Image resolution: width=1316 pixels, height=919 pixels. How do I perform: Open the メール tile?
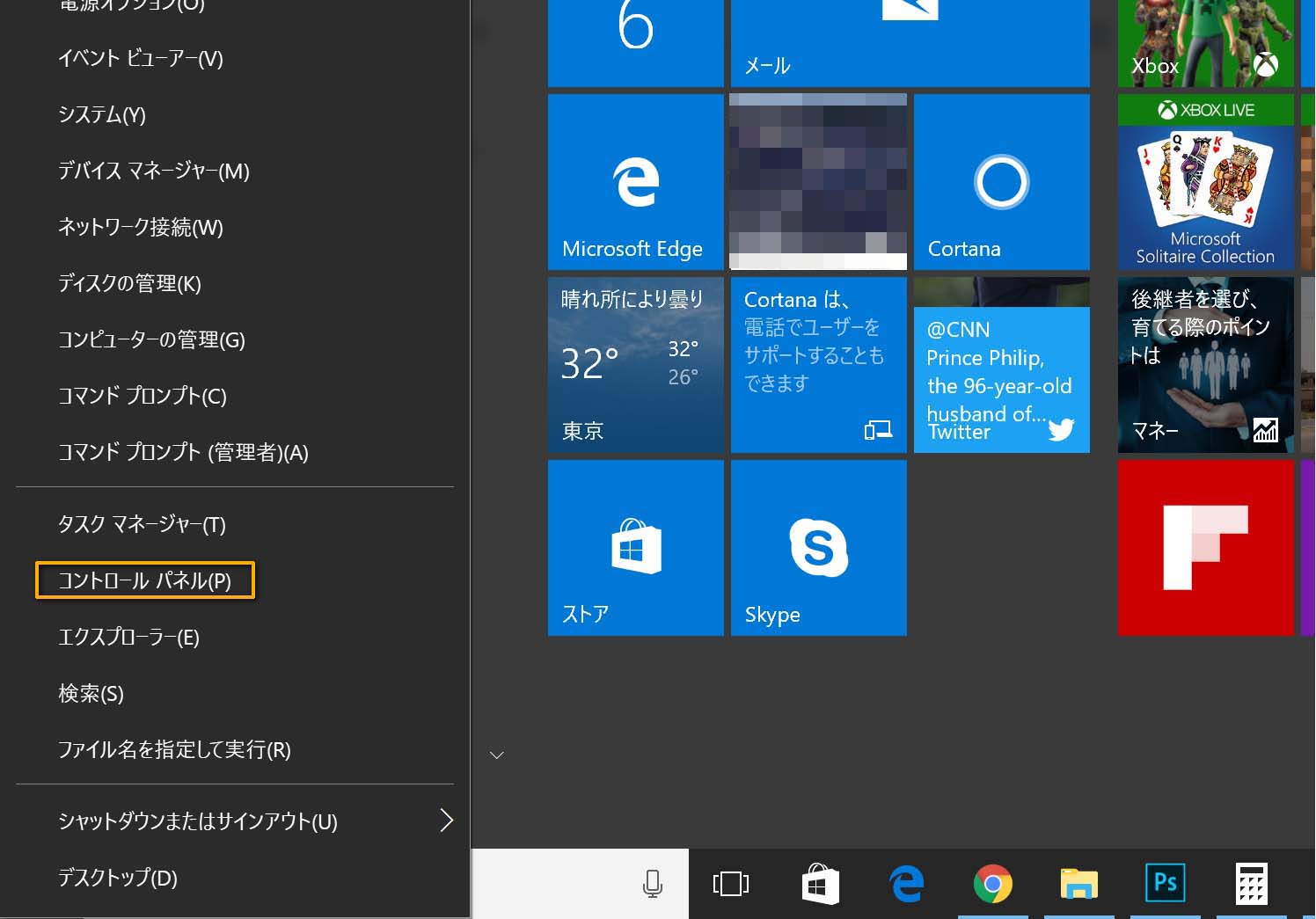(910, 43)
